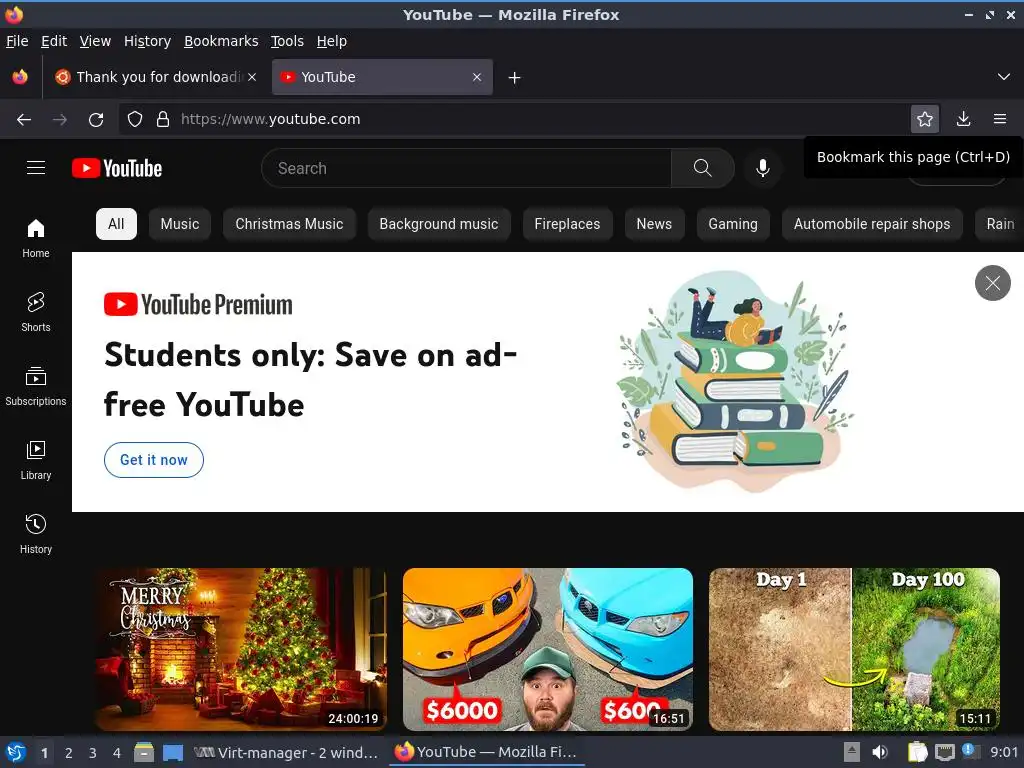This screenshot has height=768, width=1024.
Task: Open Subscriptions in the sidebar
Action: click(36, 387)
